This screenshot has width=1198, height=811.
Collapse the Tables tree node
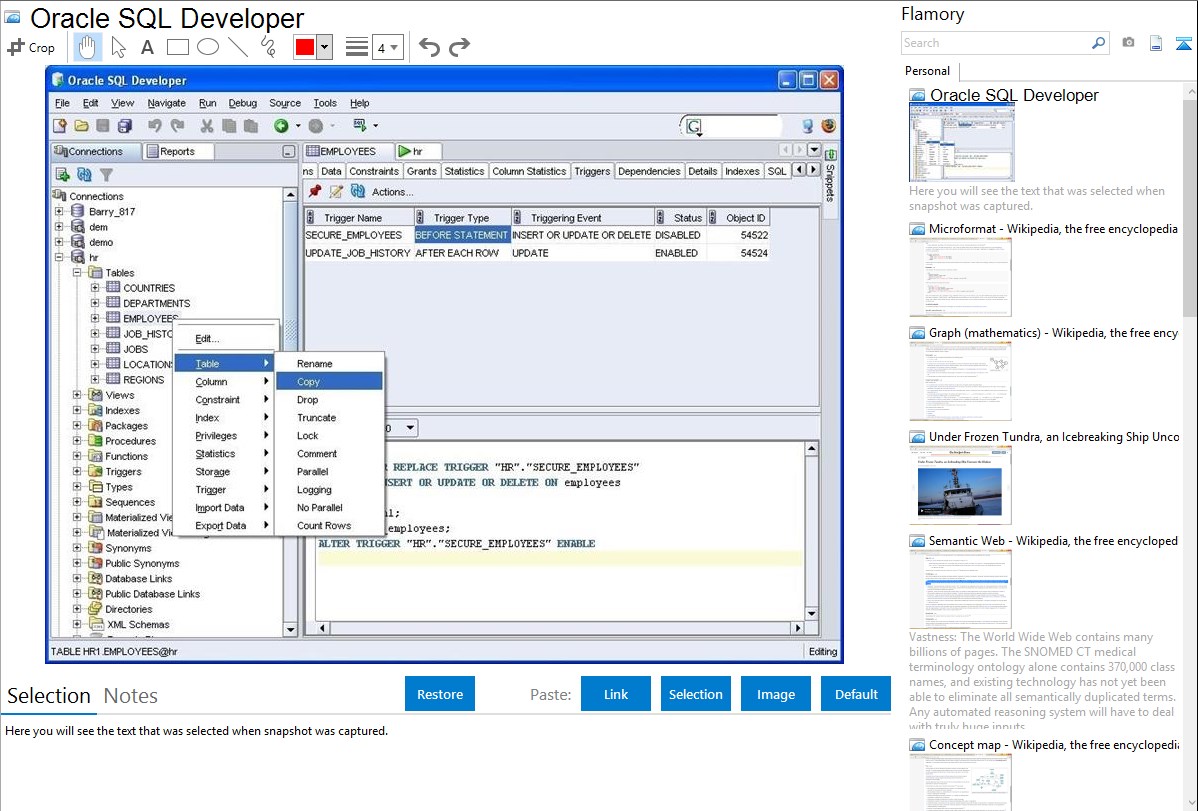[x=77, y=272]
